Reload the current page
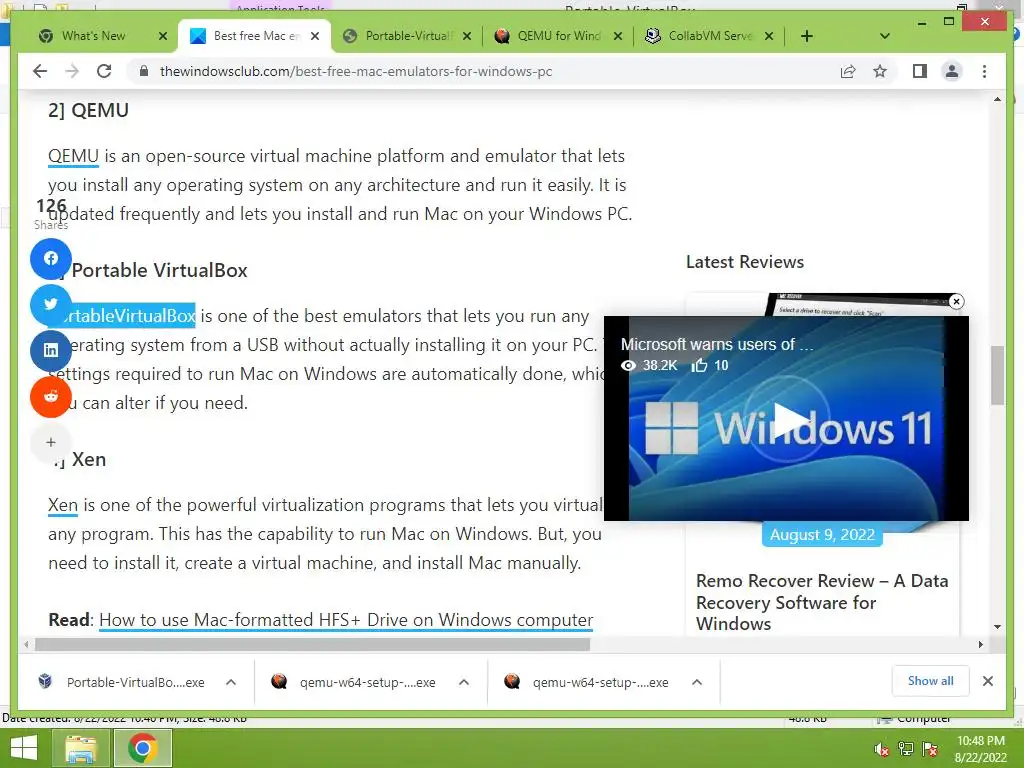Screen dimensions: 1024x768 (x=104, y=71)
